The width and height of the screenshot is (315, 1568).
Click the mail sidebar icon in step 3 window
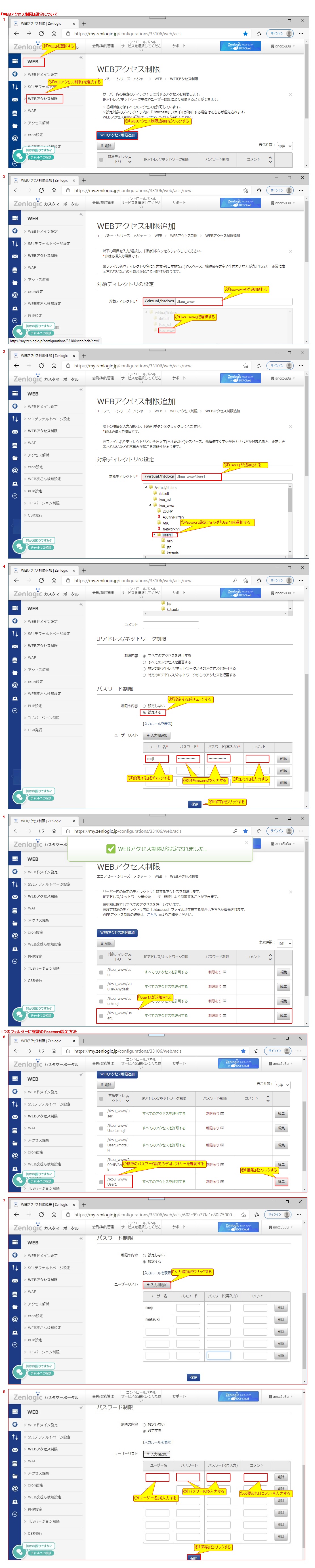[14, 432]
